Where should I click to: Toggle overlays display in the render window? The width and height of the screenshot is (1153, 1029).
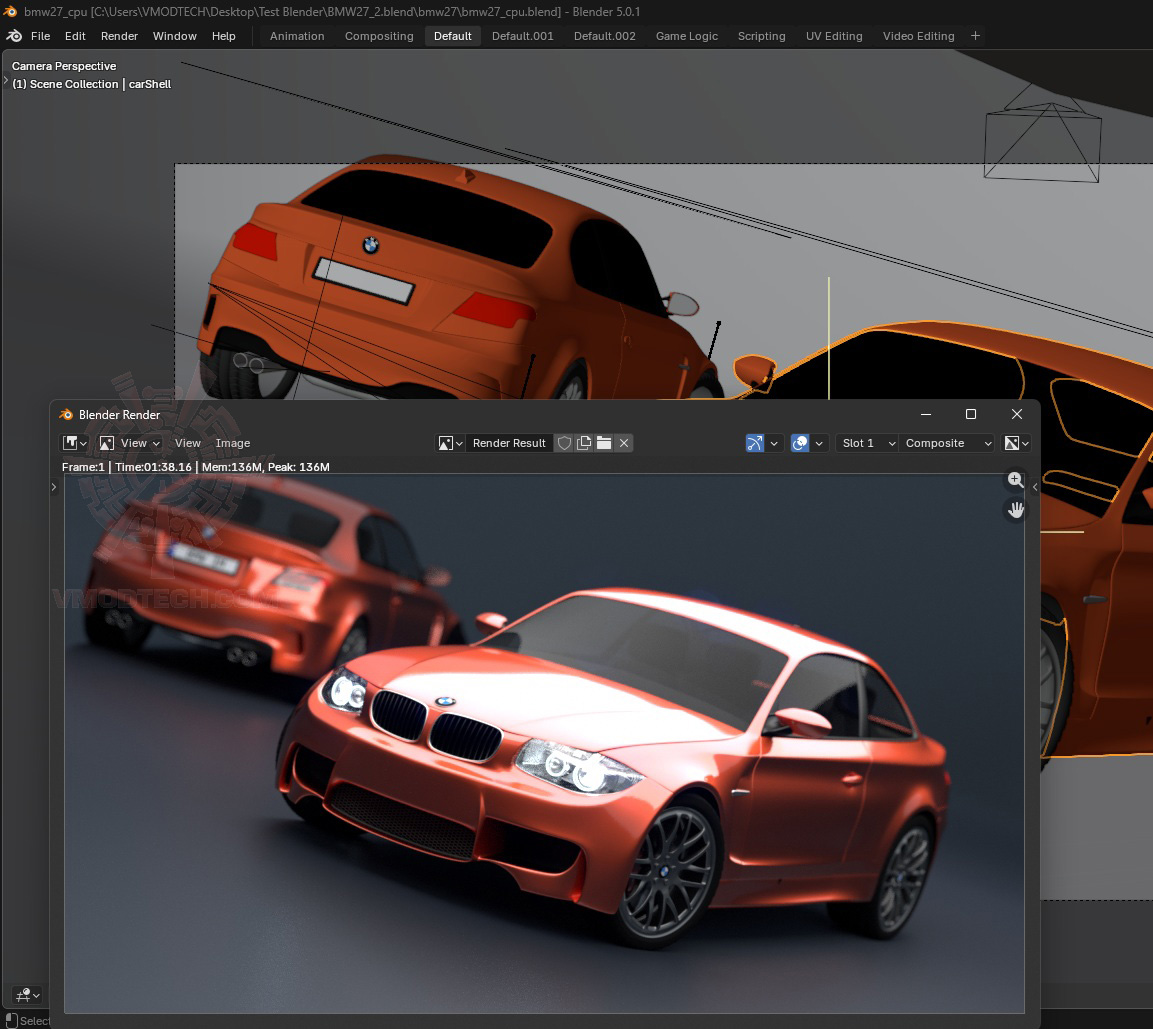800,443
